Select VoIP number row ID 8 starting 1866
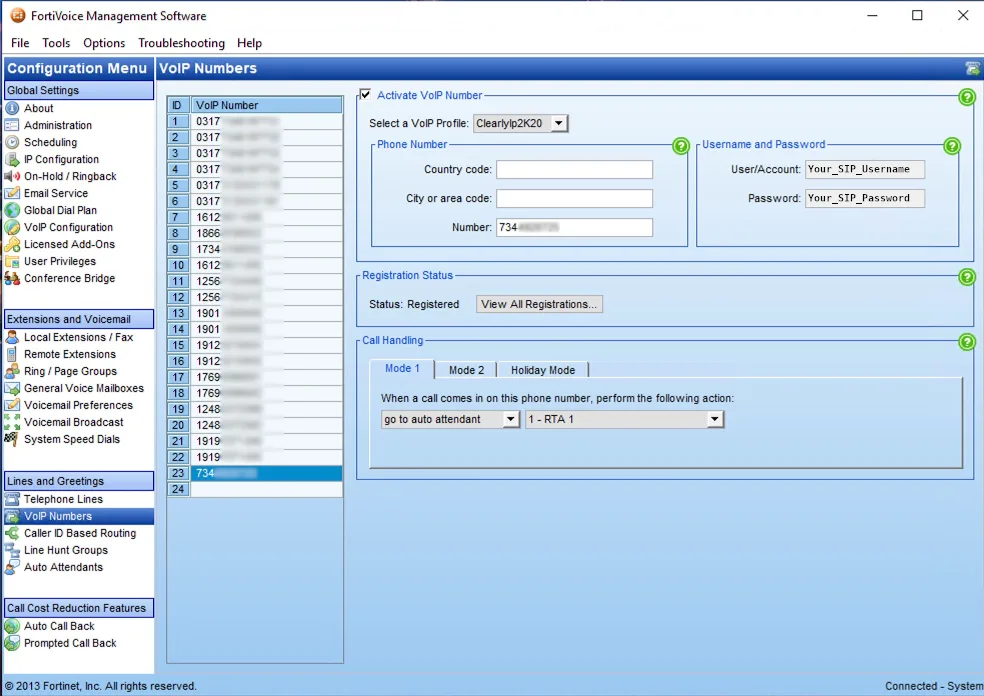Screen dimensions: 984x696 click(255, 233)
